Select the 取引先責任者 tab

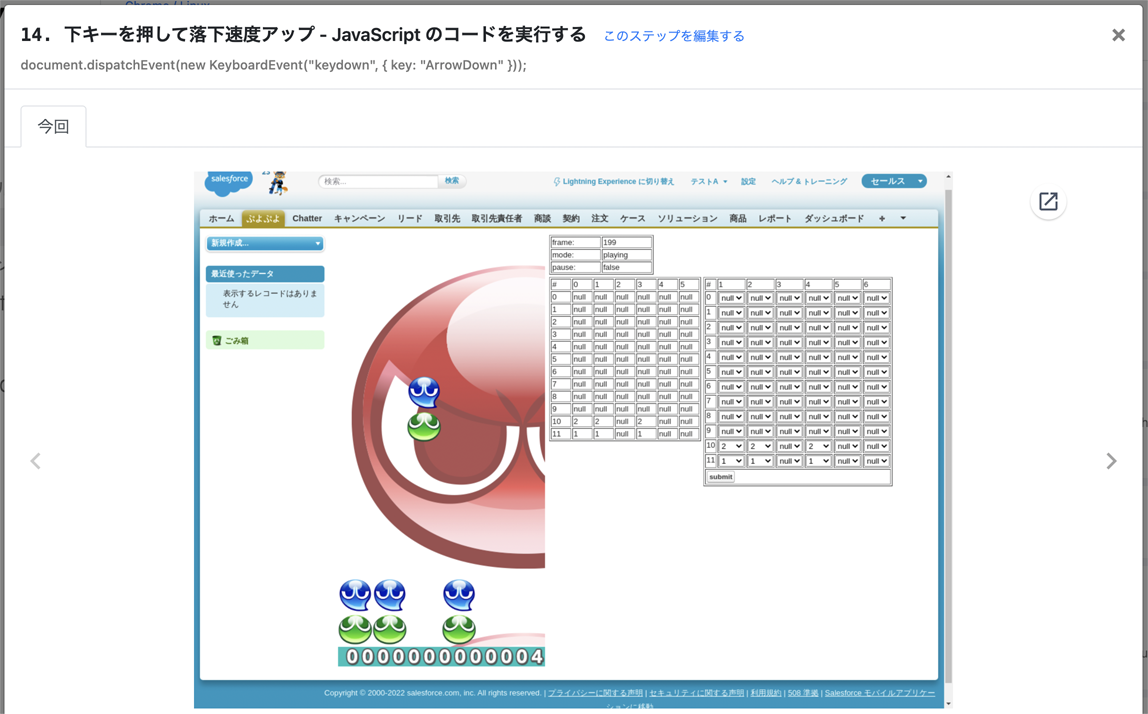click(x=496, y=218)
